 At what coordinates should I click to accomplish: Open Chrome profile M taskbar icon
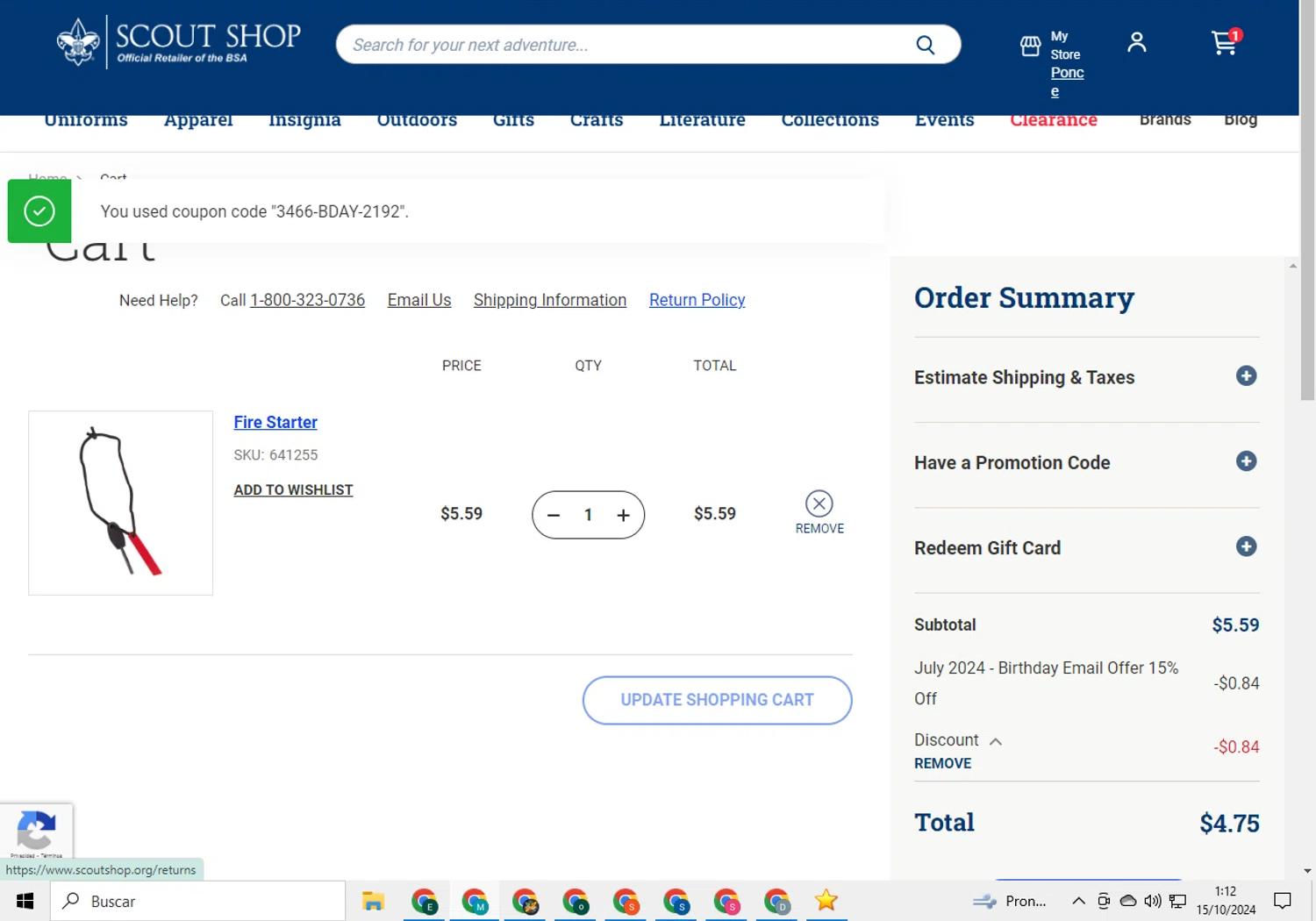click(x=475, y=901)
